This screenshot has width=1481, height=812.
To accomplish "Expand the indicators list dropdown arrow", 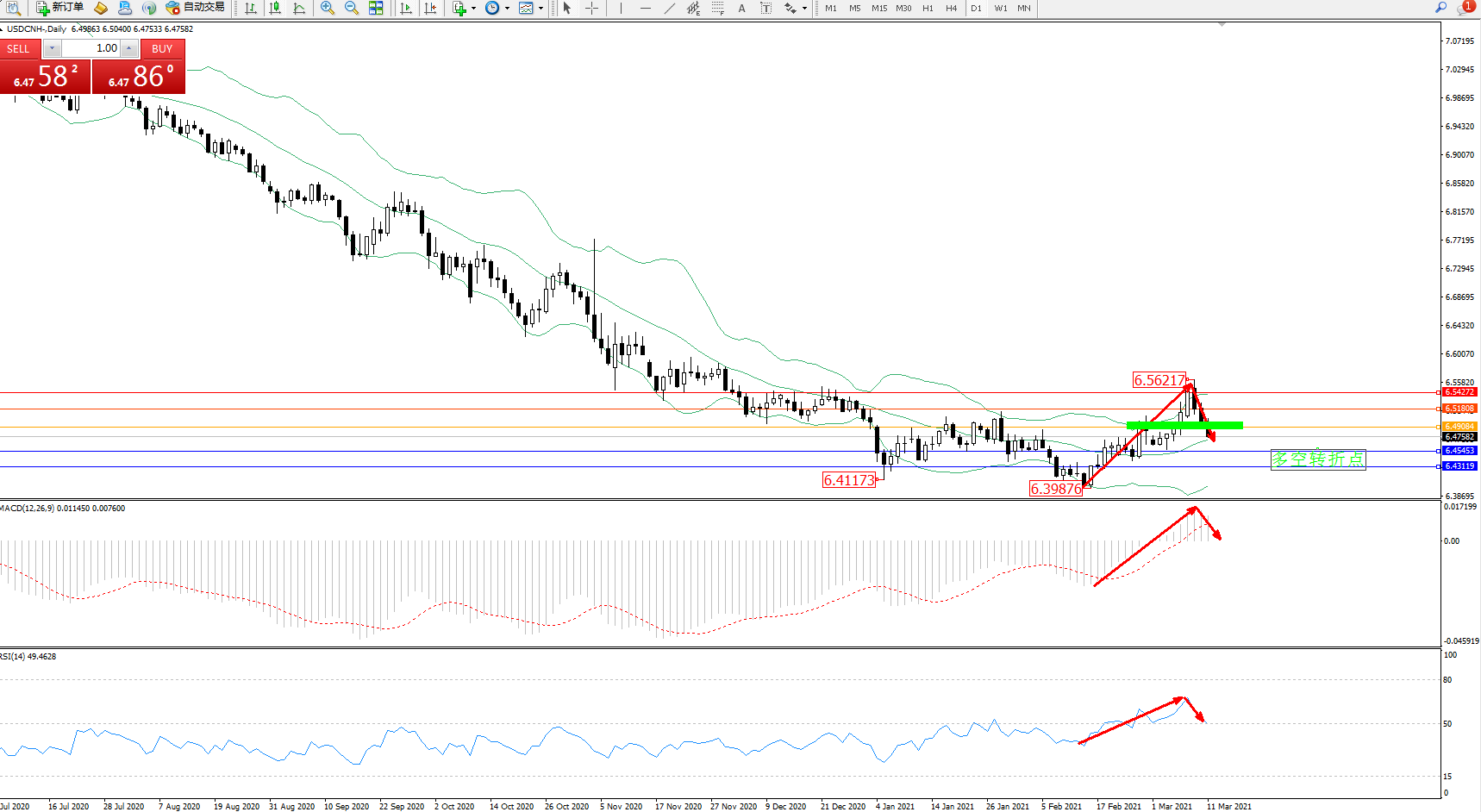I will tap(473, 9).
